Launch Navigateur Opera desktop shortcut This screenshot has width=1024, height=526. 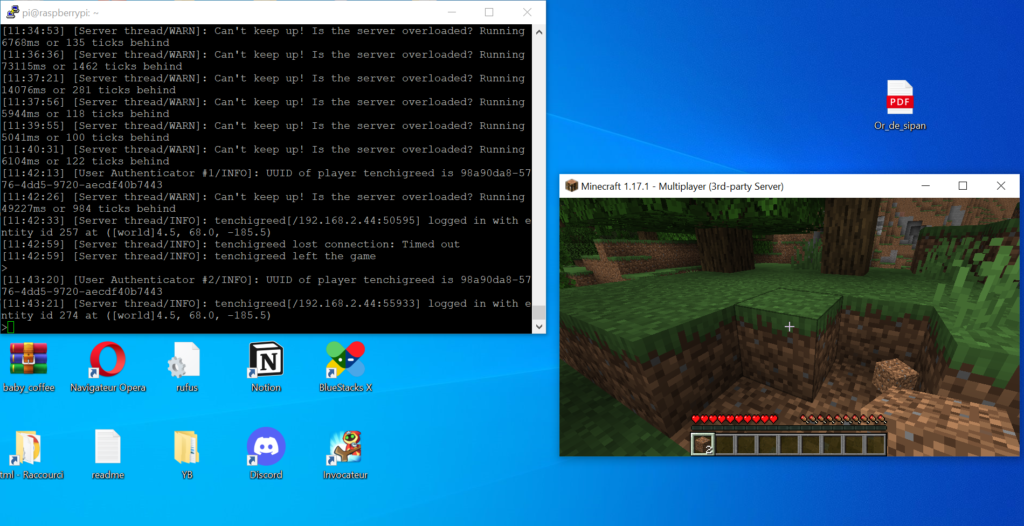click(108, 359)
